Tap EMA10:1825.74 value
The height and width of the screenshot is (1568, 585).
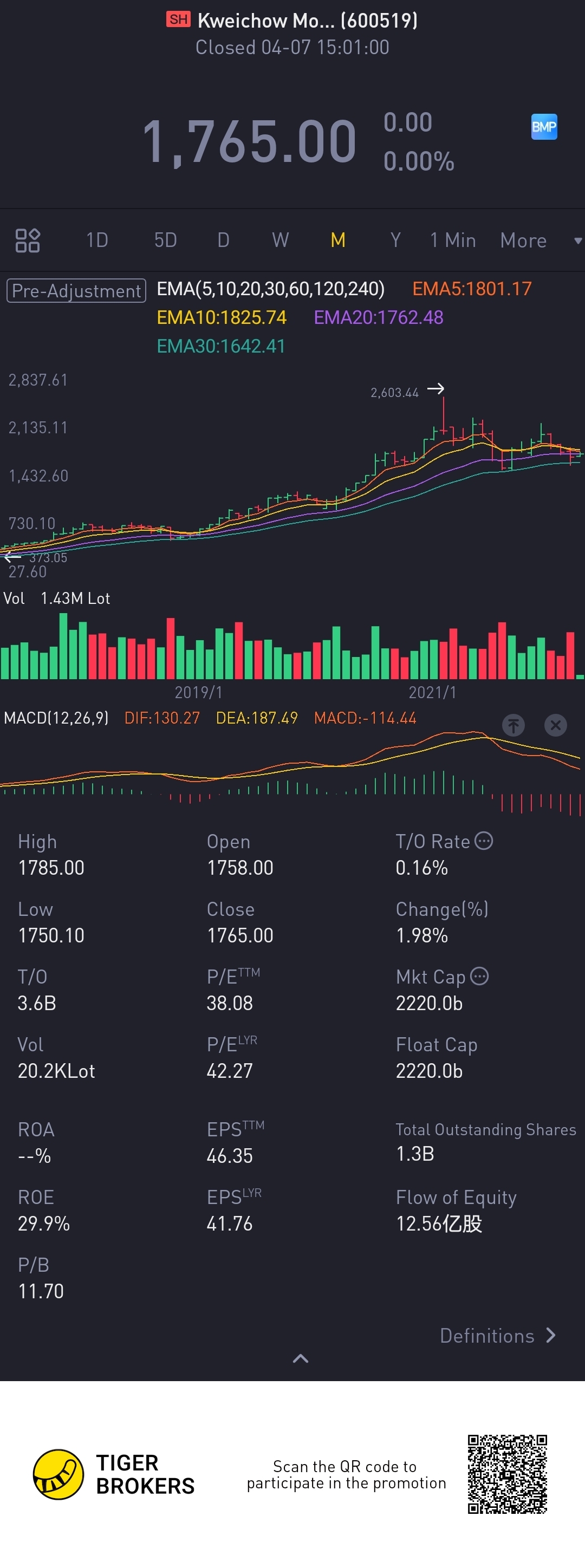[222, 317]
